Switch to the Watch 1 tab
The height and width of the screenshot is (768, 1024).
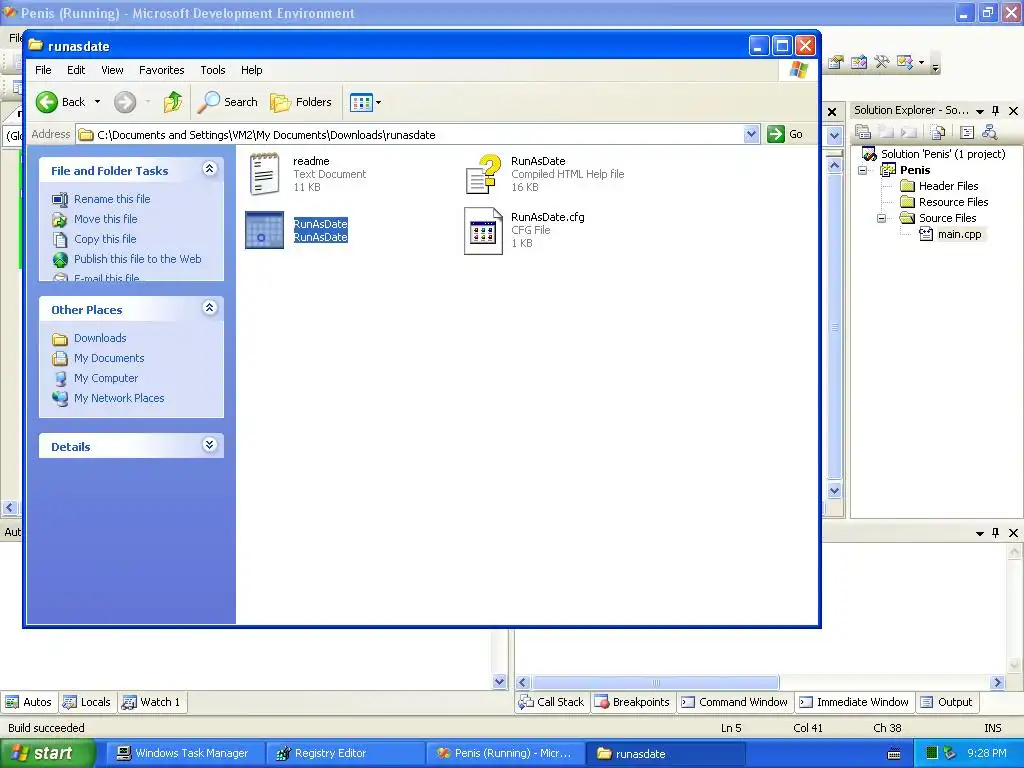pyautogui.click(x=152, y=702)
